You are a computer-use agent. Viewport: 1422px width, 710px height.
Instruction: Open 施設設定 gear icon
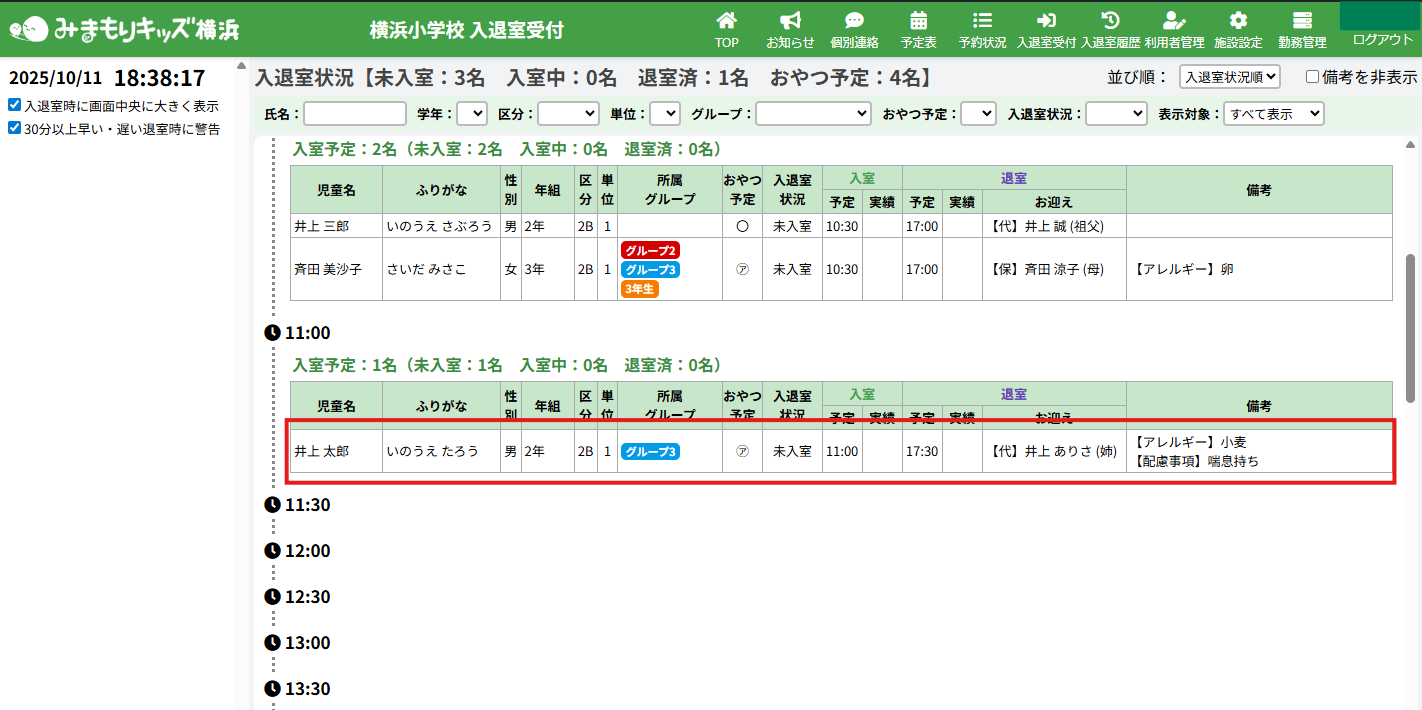point(1238,21)
